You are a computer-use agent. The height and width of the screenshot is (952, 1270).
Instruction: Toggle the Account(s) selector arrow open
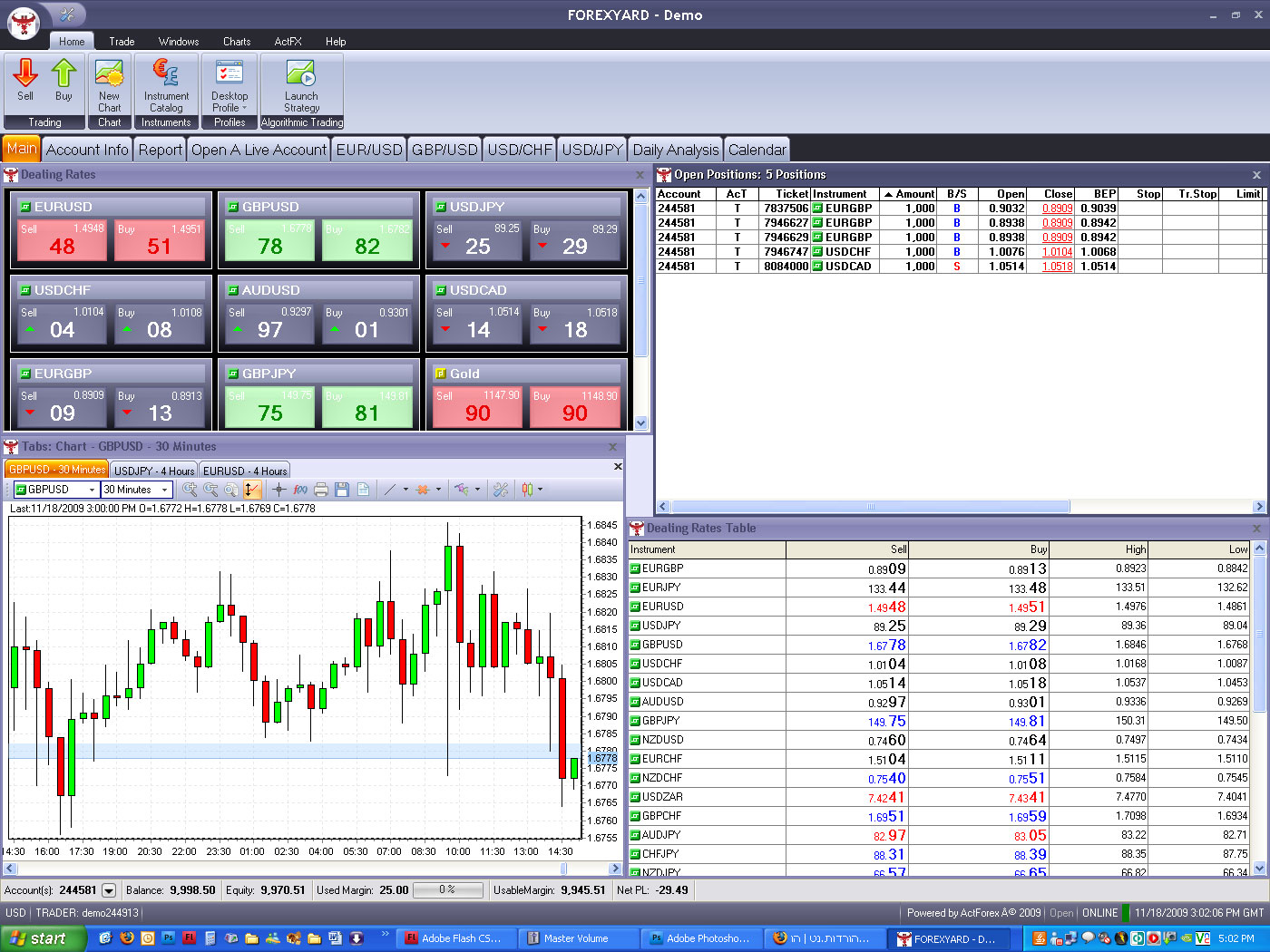pyautogui.click(x=109, y=889)
